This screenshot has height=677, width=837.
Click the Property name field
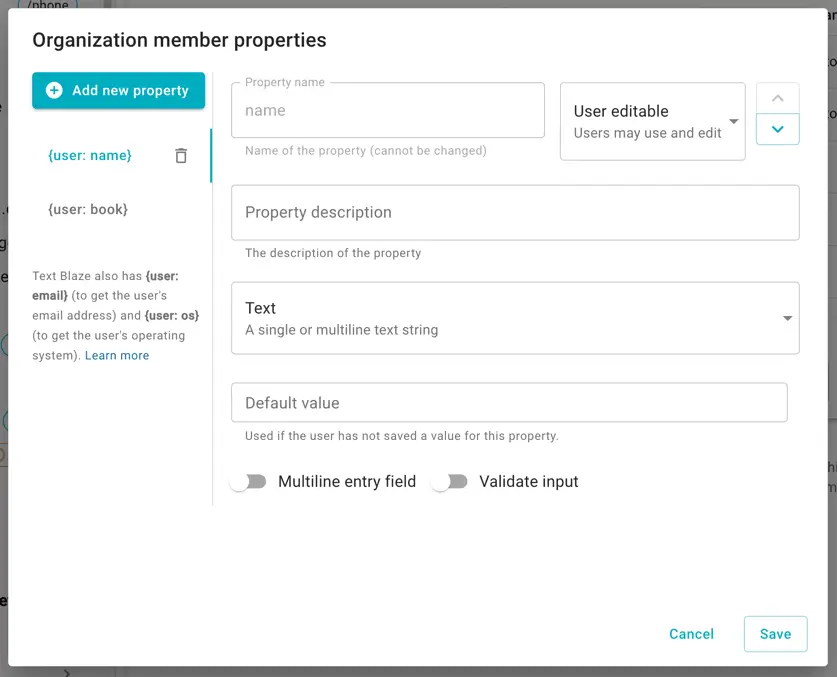pos(387,110)
